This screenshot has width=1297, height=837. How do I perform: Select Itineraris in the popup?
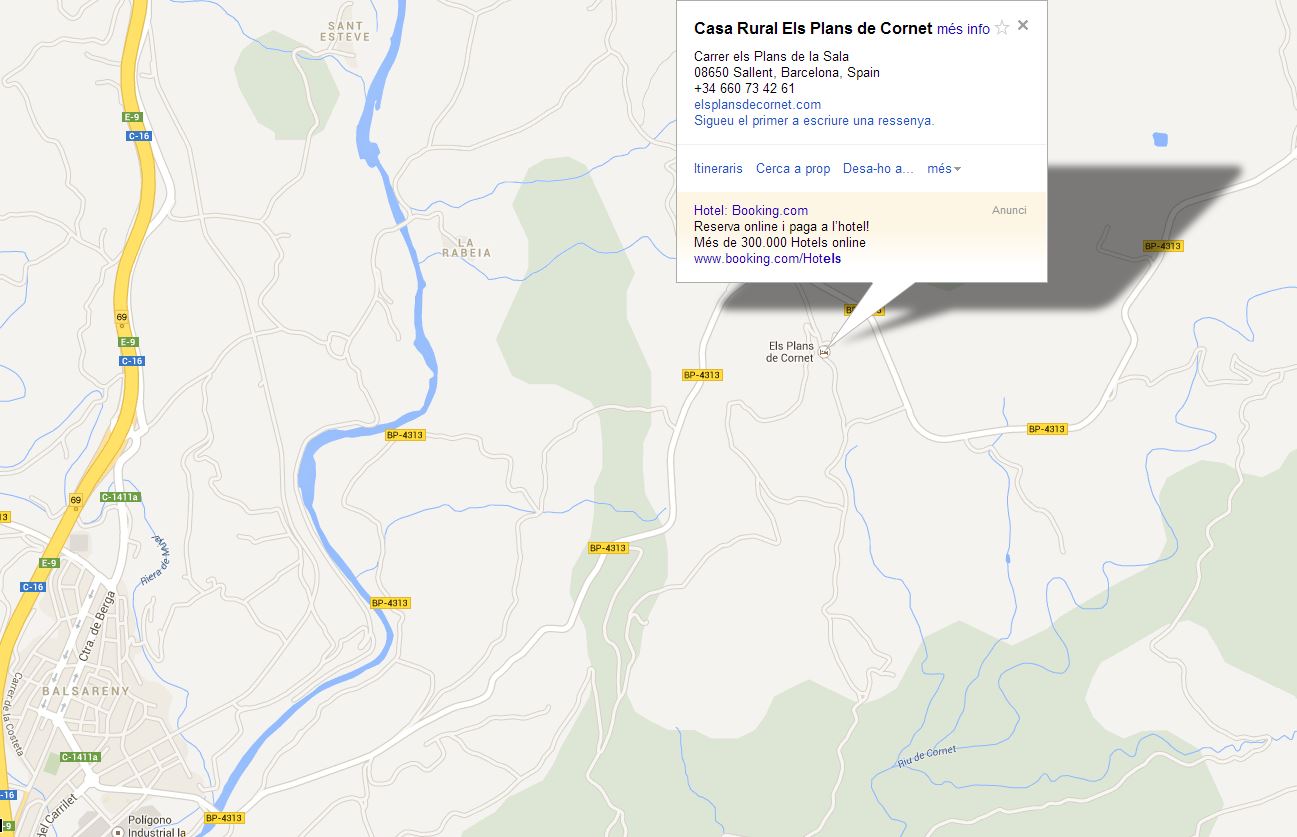(718, 169)
